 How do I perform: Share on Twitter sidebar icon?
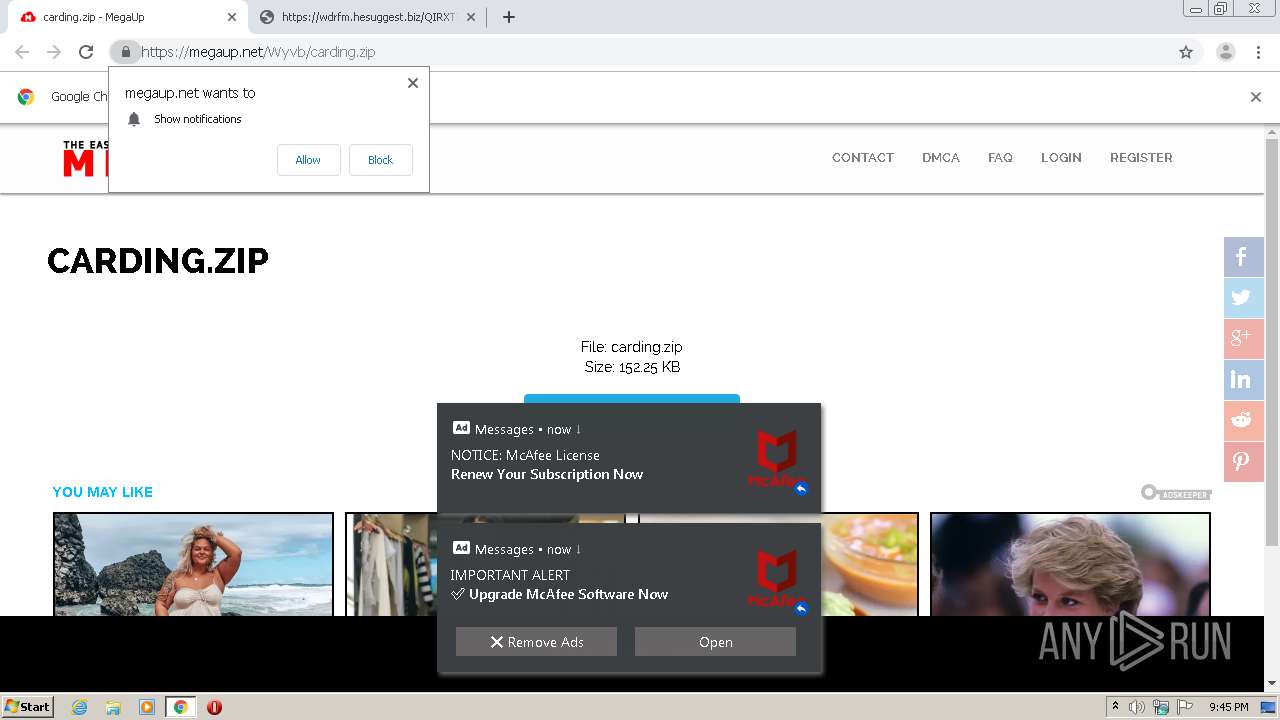tap(1244, 298)
